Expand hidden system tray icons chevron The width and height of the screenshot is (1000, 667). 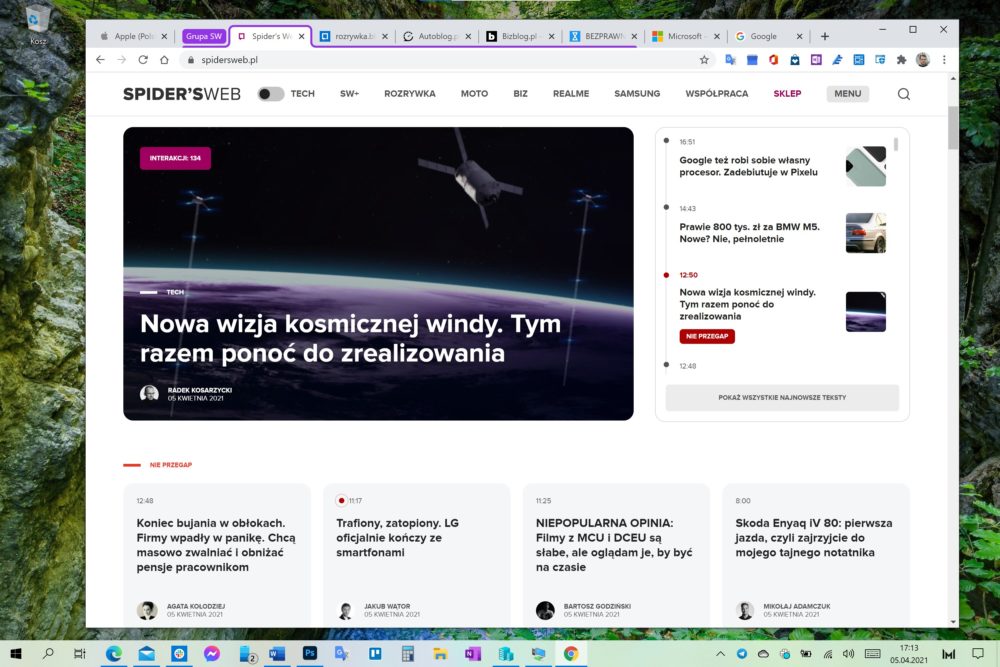[719, 654]
